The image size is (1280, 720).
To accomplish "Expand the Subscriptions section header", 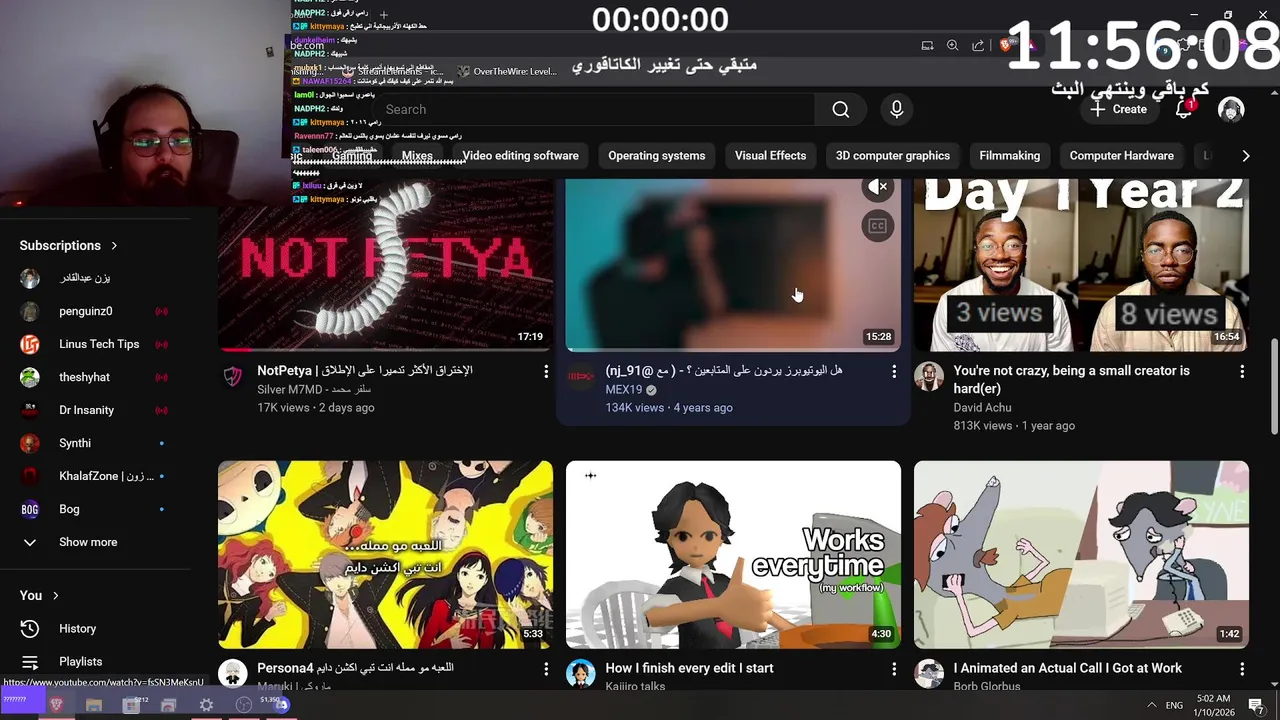I will (x=68, y=245).
